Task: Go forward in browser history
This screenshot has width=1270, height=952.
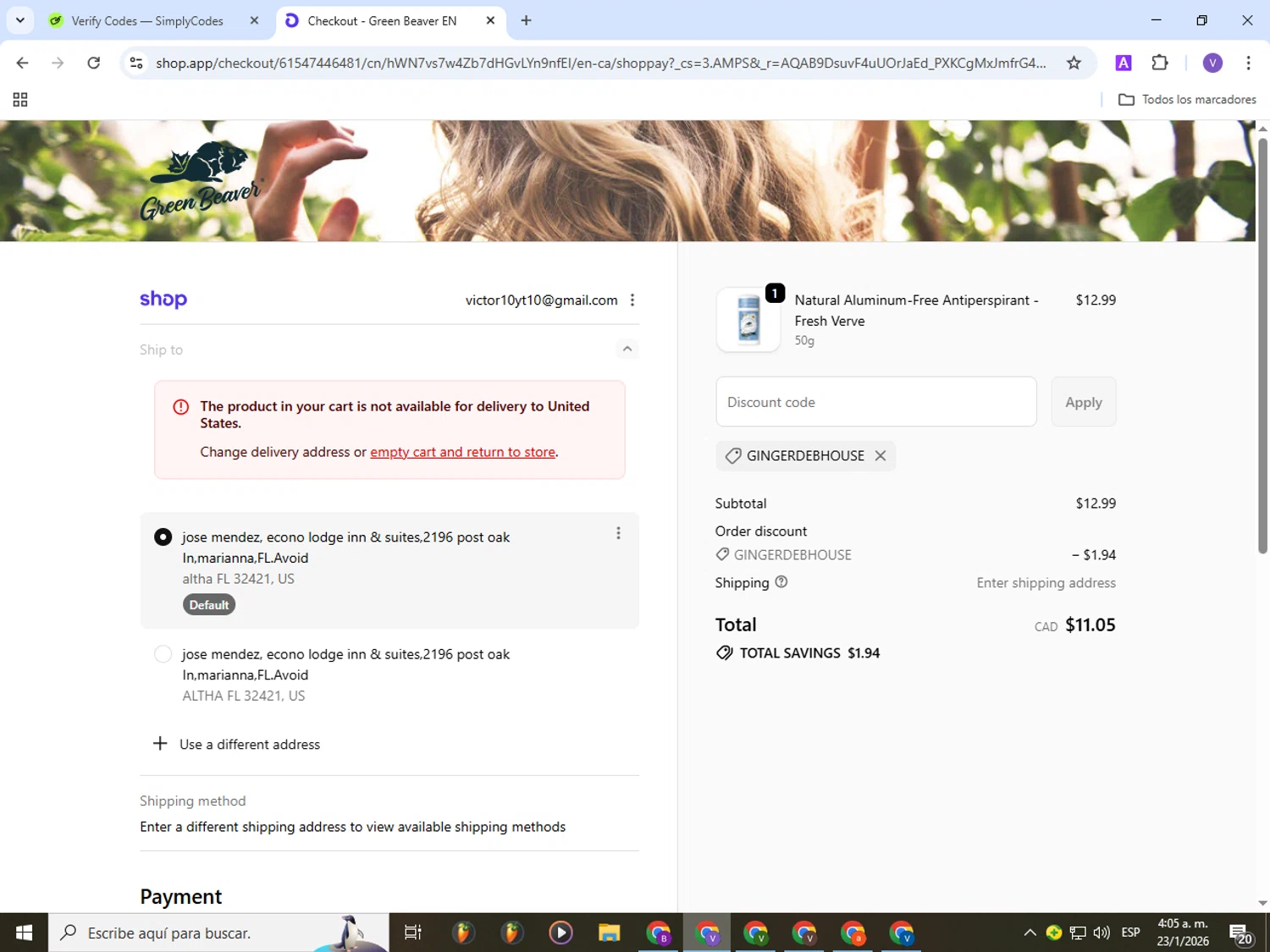Action: tap(58, 63)
